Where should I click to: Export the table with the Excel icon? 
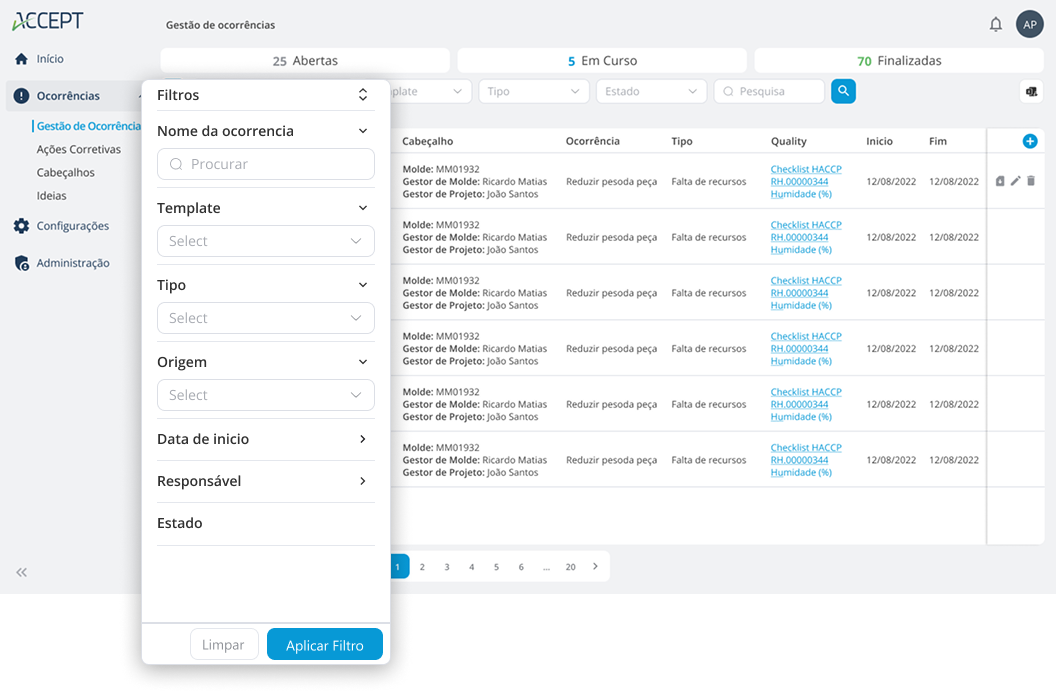(1031, 92)
